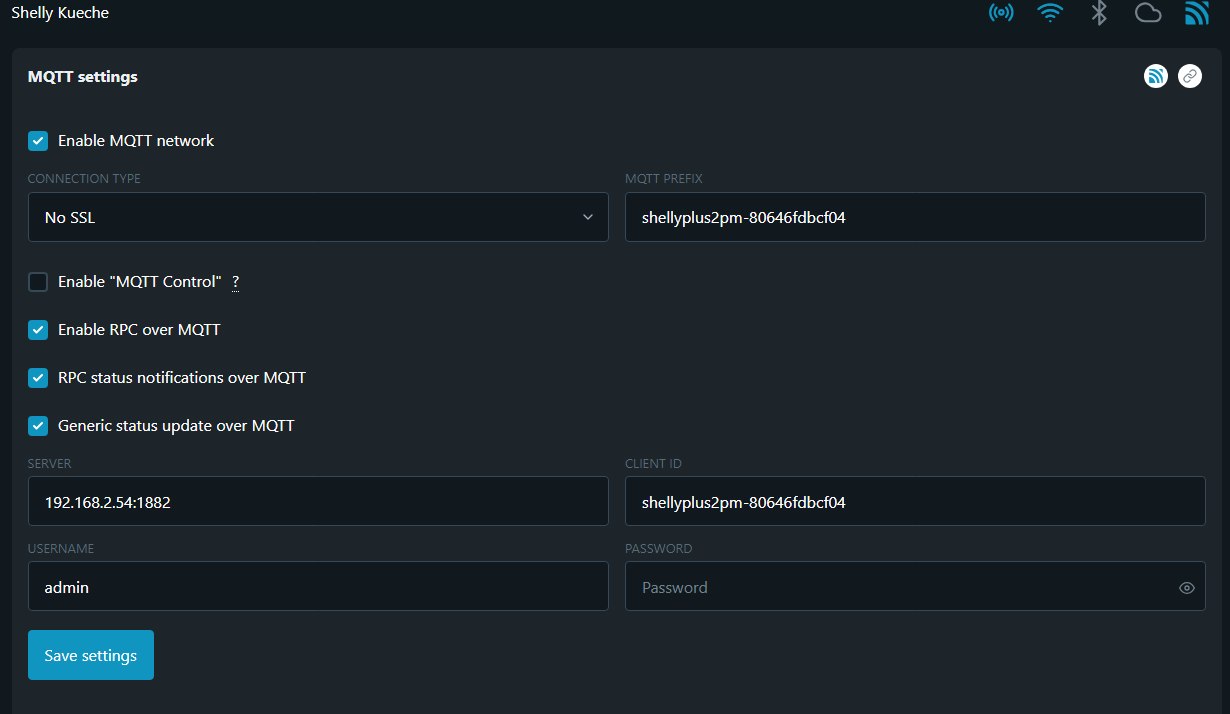
Task: Enable the "MQTT Control" checkbox
Action: pos(38,282)
